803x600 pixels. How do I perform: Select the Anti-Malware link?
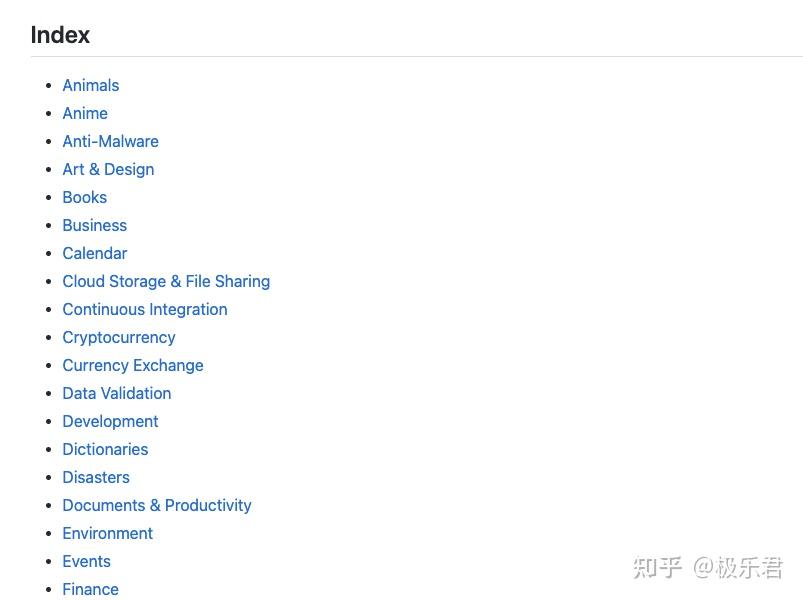coord(110,141)
